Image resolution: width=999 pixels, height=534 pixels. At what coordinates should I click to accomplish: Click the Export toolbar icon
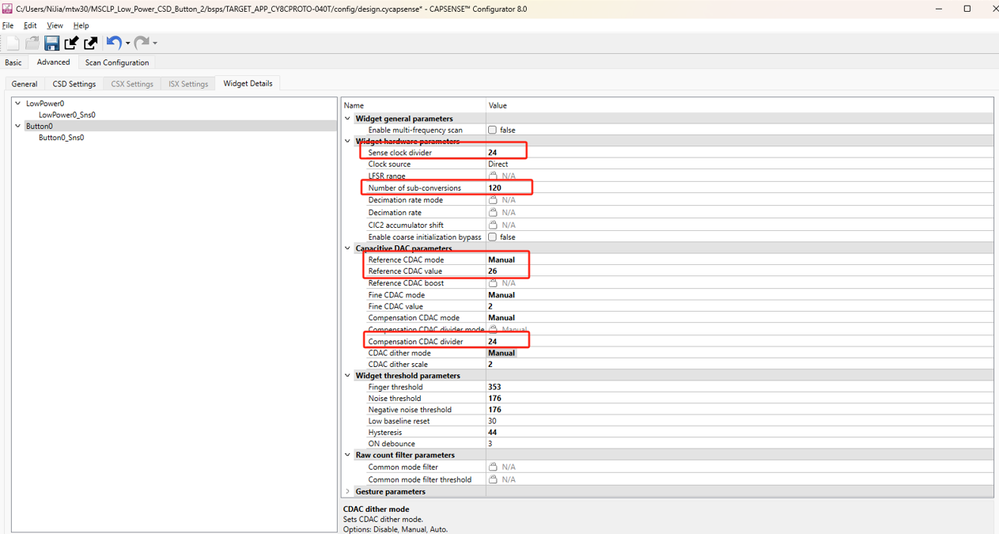(90, 43)
